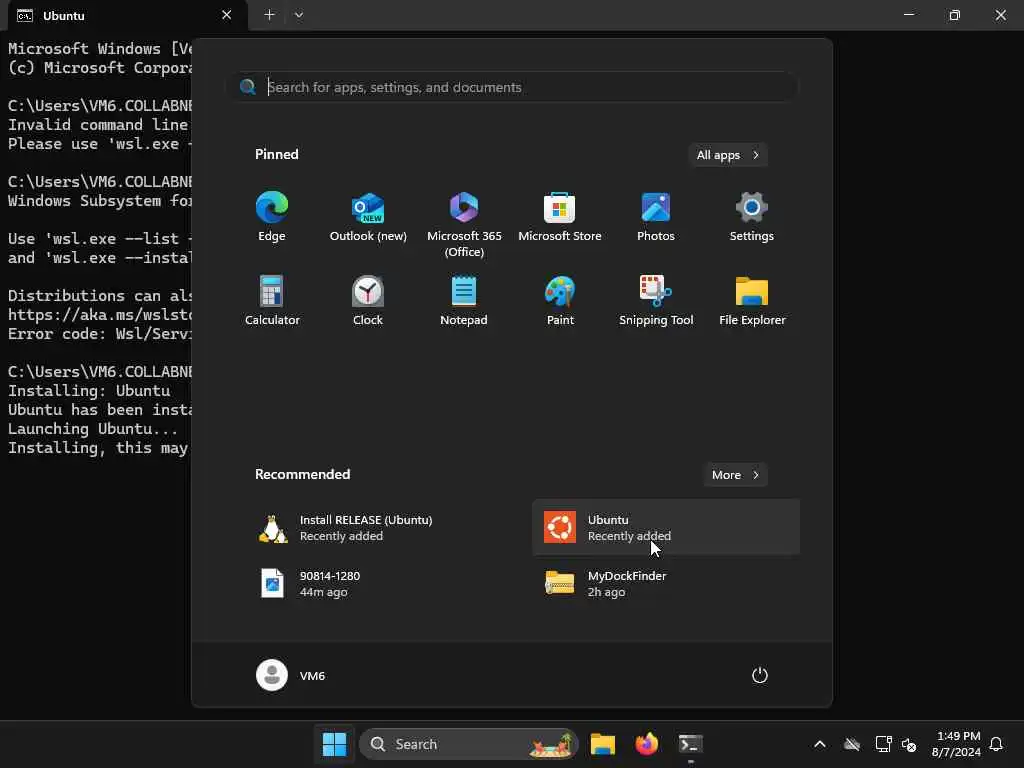Open File Explorer from the taskbar
This screenshot has width=1024, height=768.
pyautogui.click(x=603, y=744)
